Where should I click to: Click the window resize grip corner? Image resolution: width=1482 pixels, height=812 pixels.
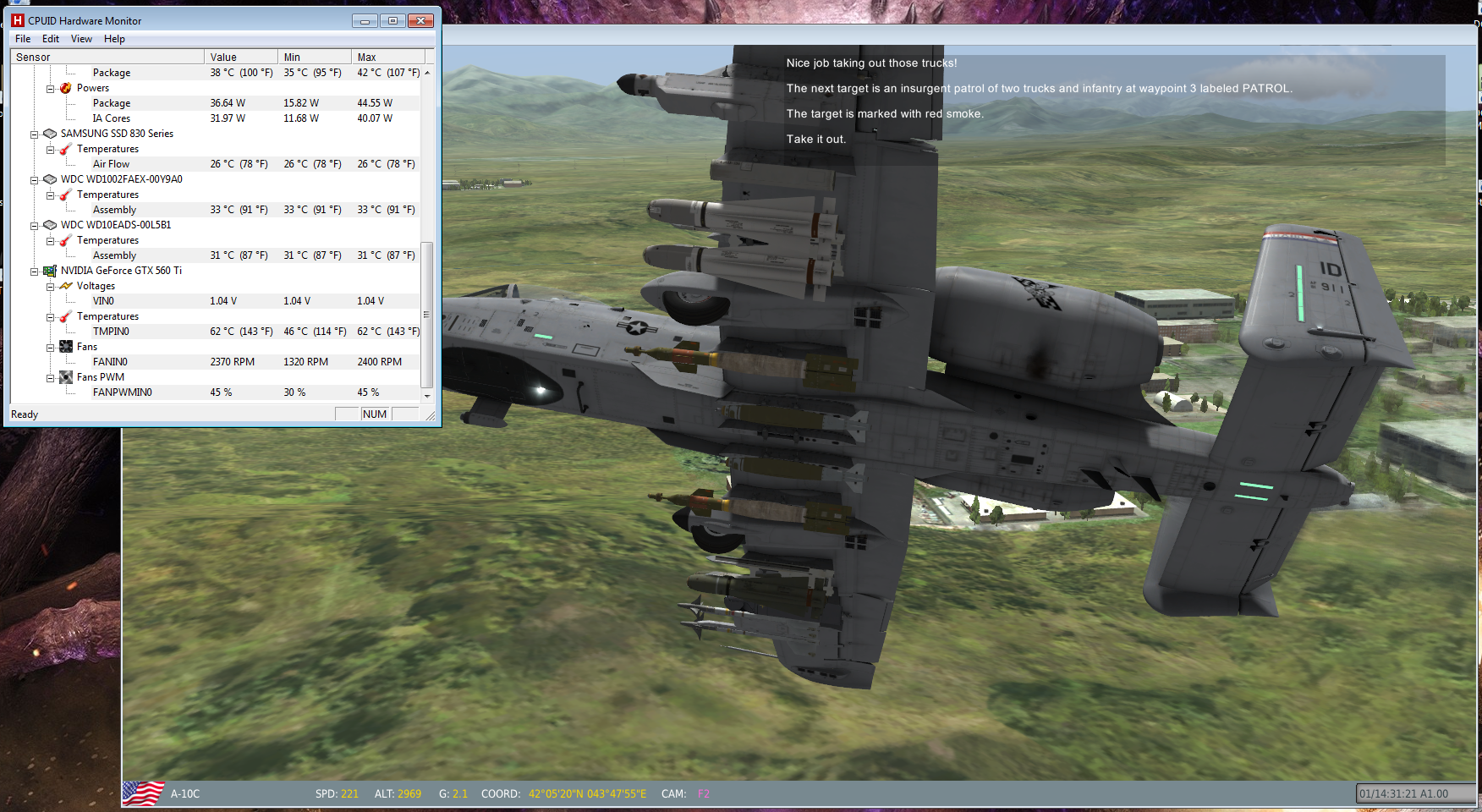point(430,414)
